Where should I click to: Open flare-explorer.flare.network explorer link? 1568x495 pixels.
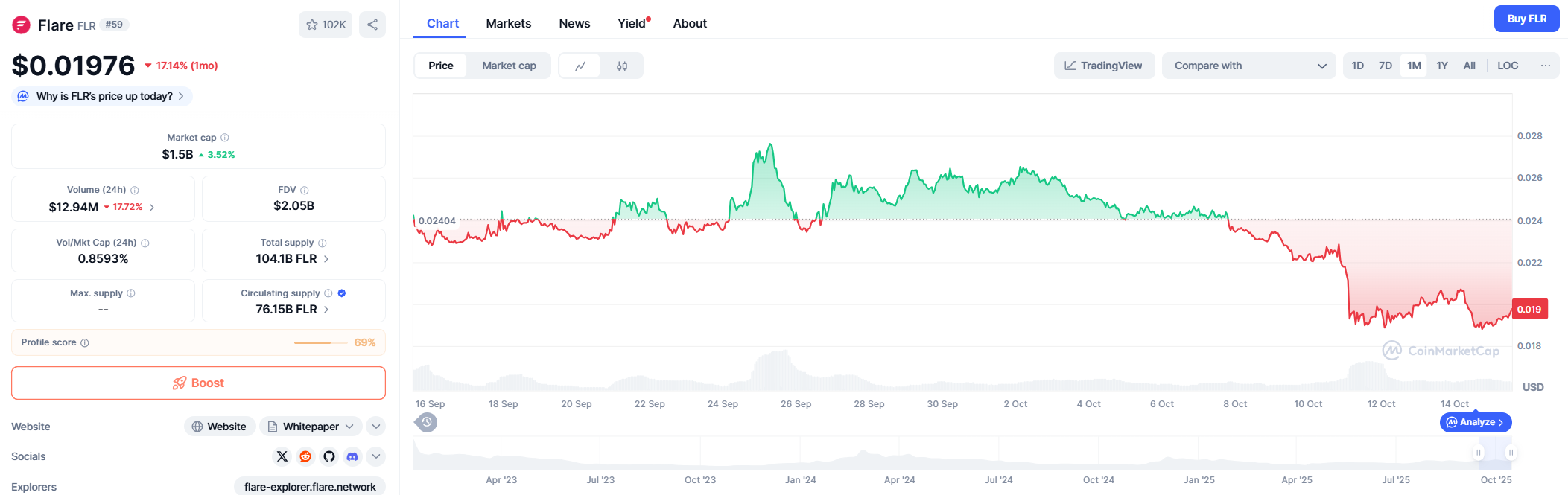tap(310, 487)
